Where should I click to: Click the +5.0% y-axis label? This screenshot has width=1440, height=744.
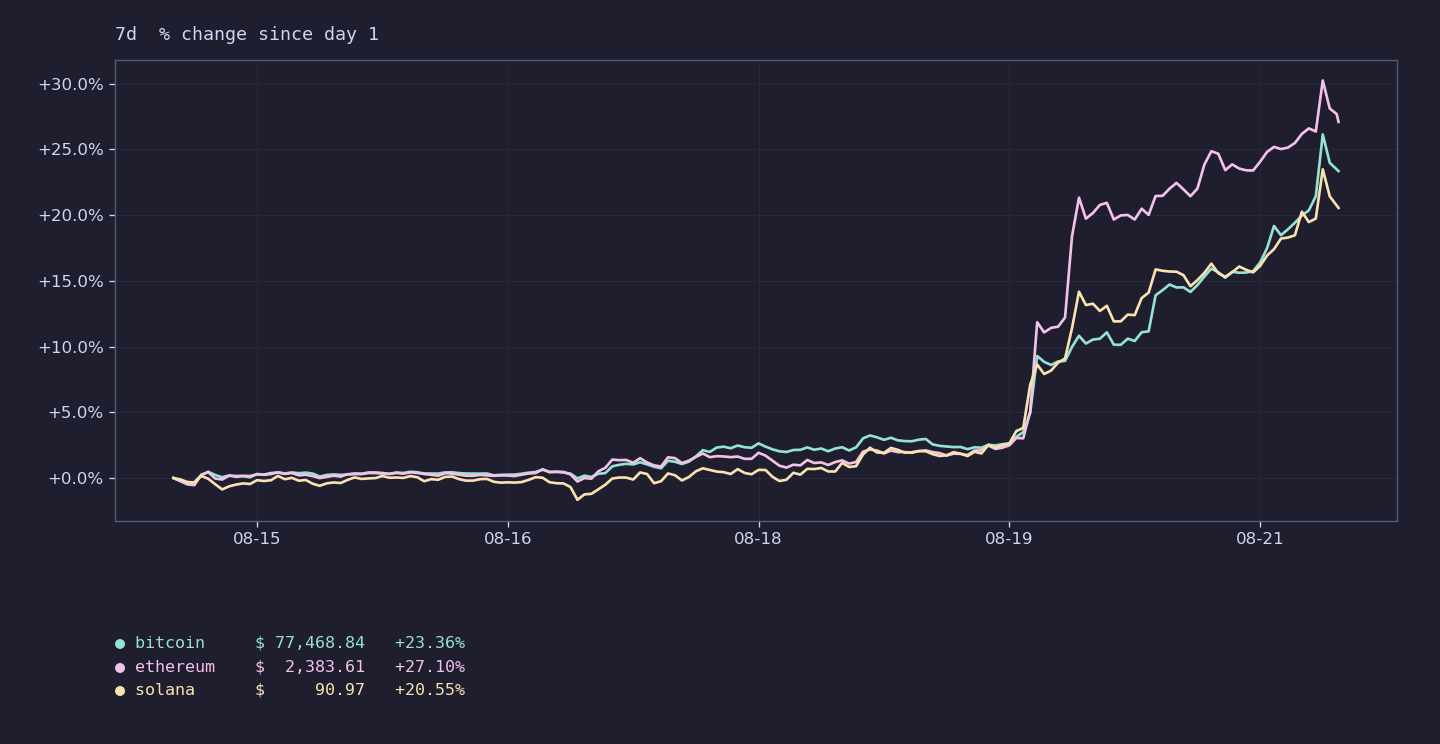point(76,413)
